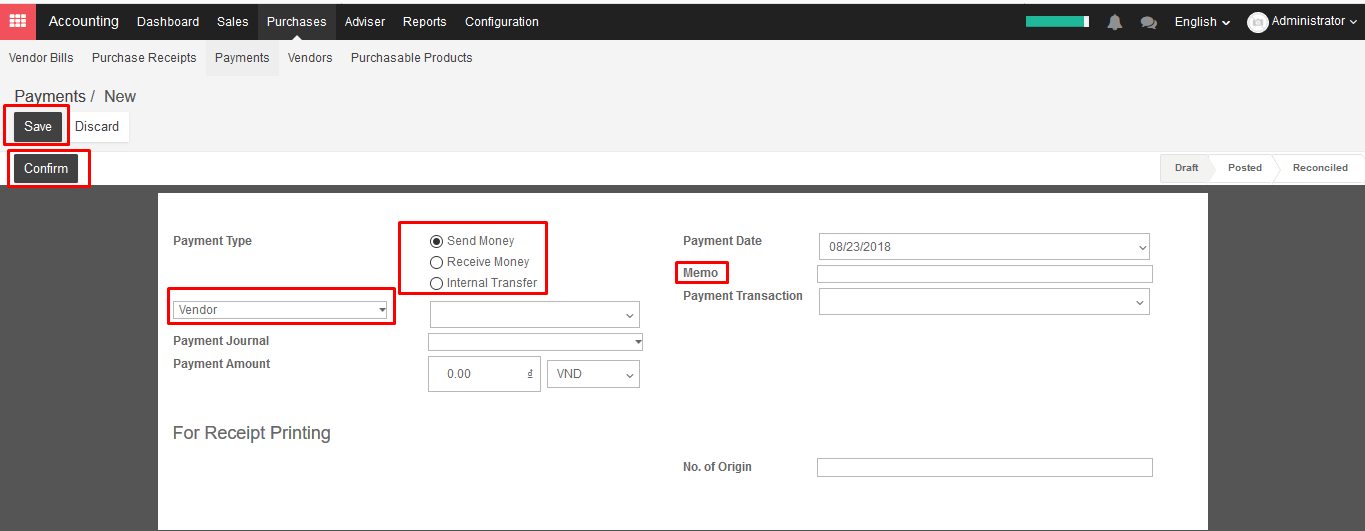Image resolution: width=1365 pixels, height=531 pixels.
Task: Select the Send Money radio button
Action: [x=436, y=241]
